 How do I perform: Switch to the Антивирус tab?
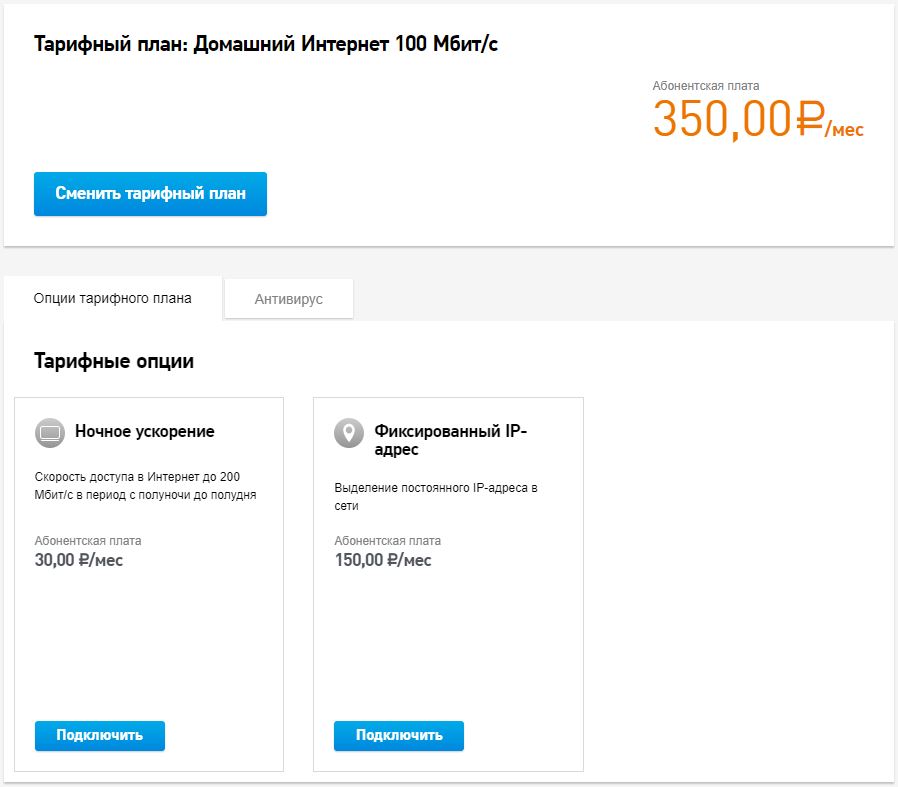[289, 298]
